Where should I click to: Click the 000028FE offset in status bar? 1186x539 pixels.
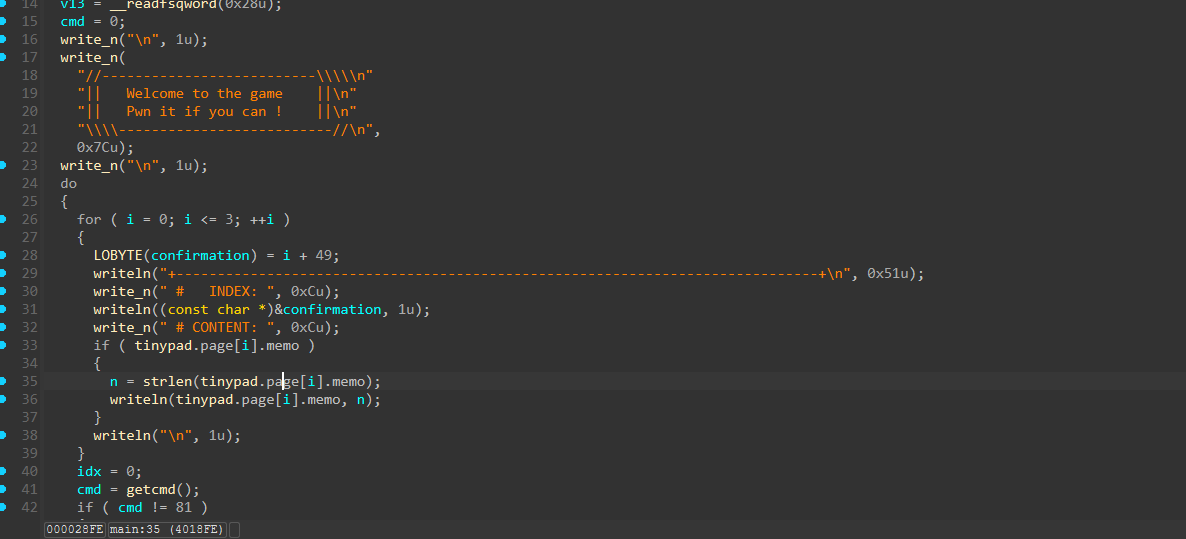coord(75,529)
